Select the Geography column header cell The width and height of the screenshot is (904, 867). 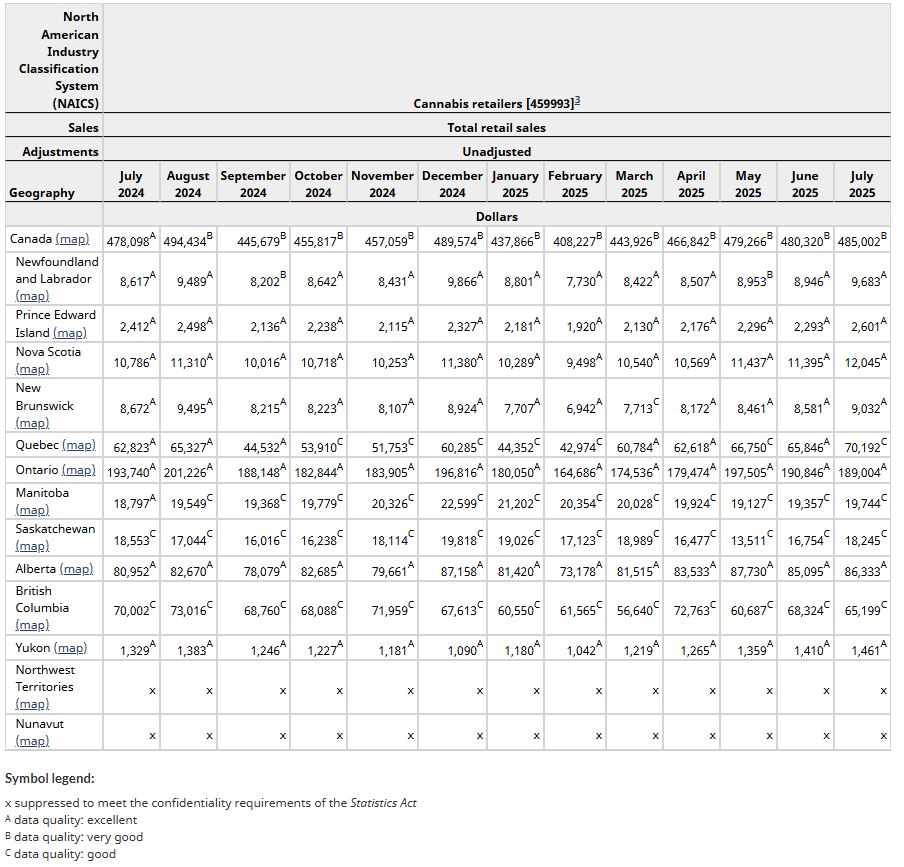pos(41,193)
